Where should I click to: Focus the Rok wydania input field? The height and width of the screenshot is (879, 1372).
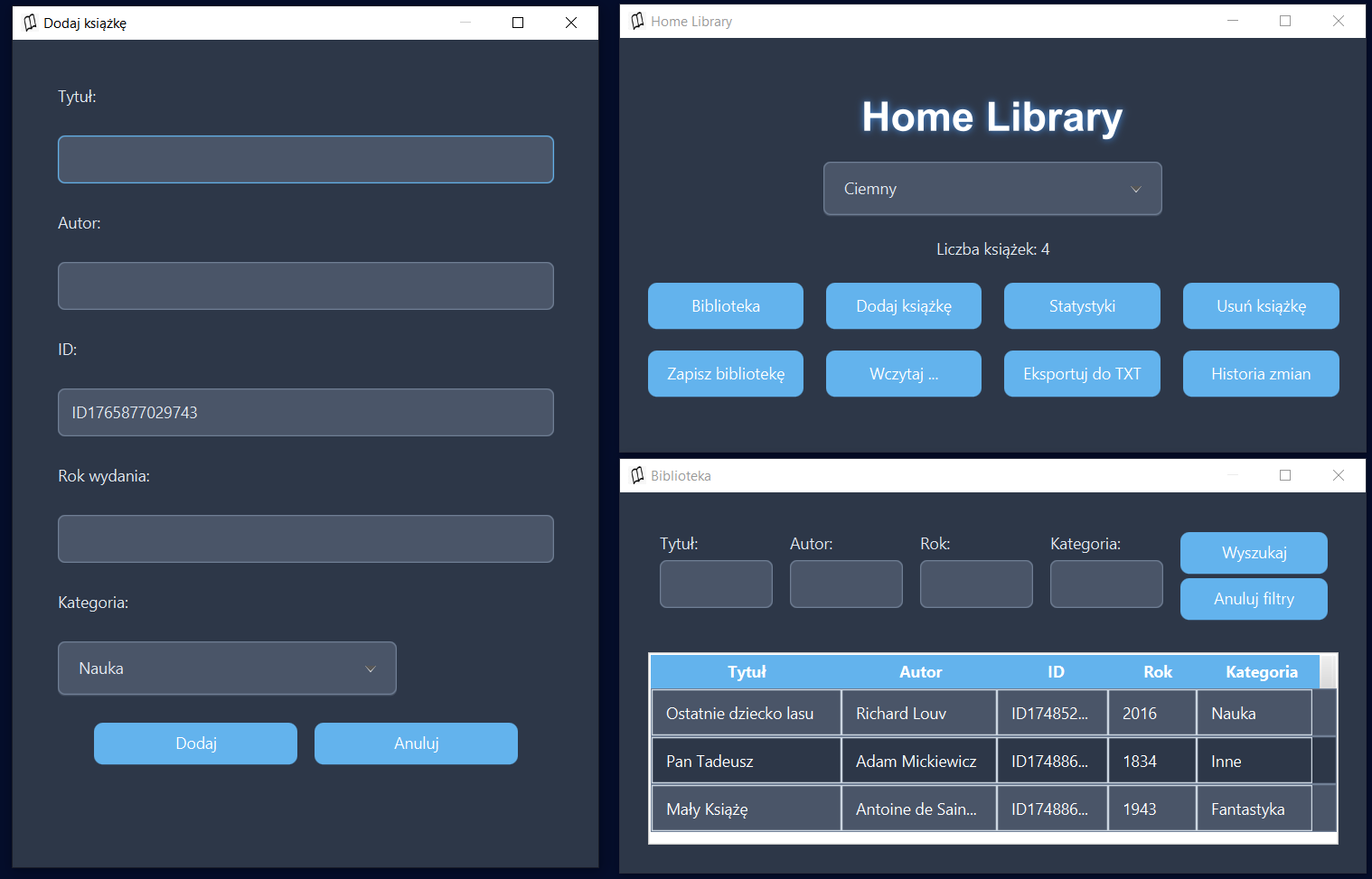[305, 539]
